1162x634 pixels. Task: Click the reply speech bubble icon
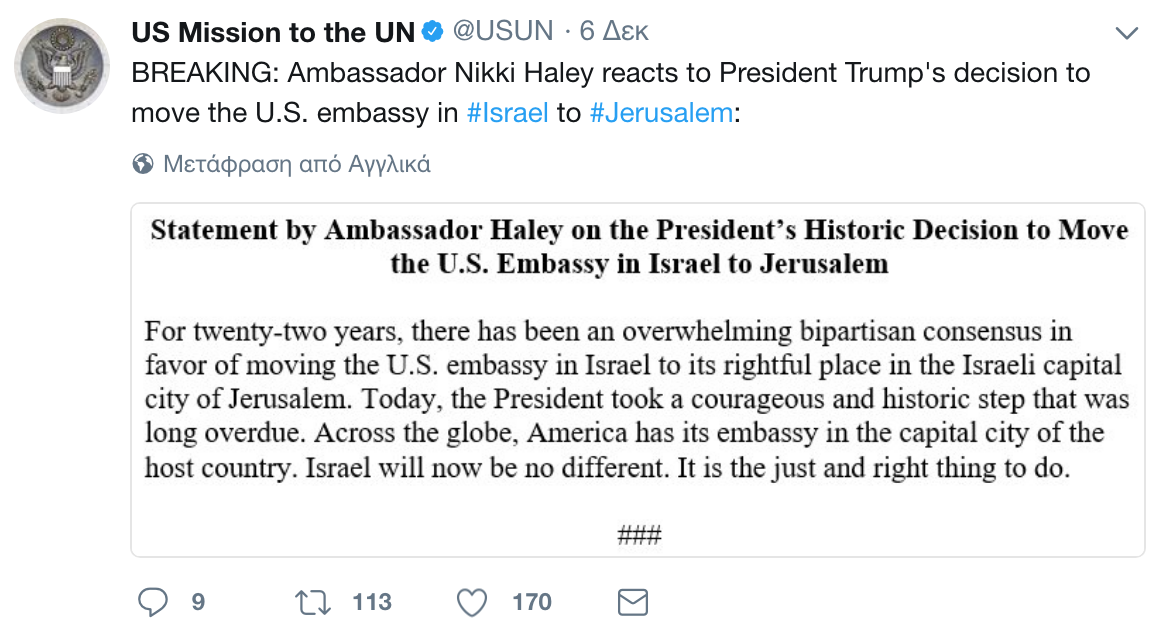[152, 602]
